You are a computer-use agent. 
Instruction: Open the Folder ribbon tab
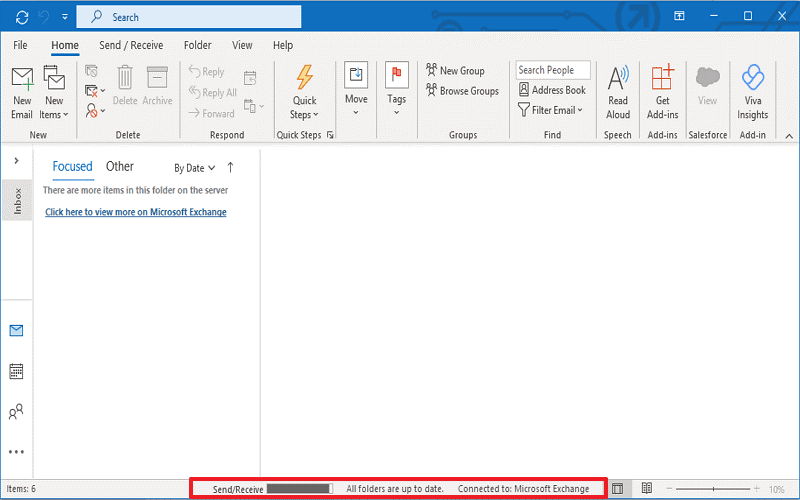(197, 45)
